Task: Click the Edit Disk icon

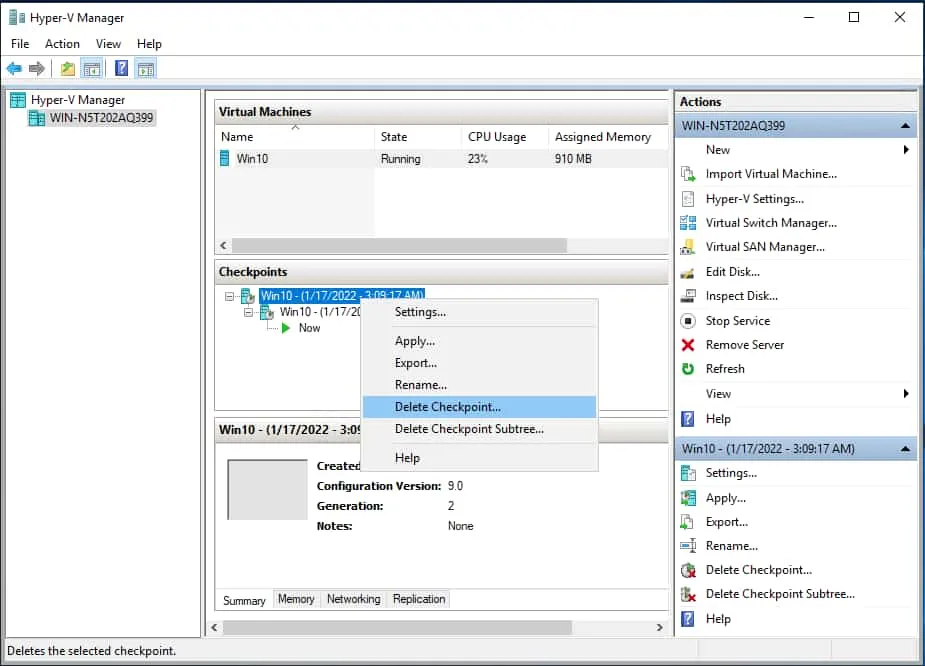Action: point(688,272)
